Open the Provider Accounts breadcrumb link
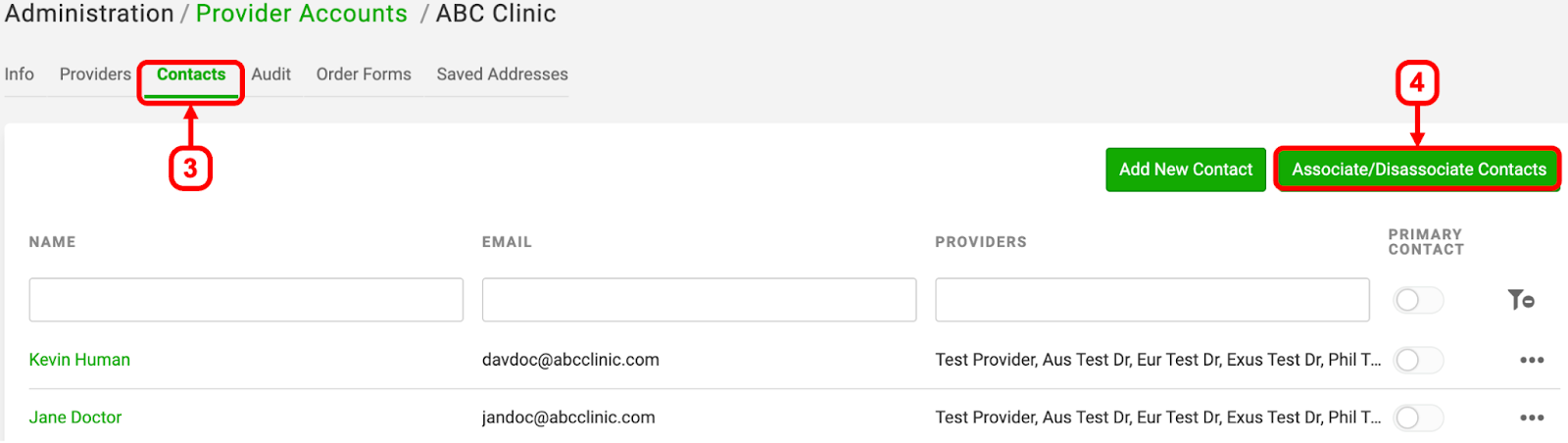Viewport: 1568px width, 443px height. click(302, 14)
